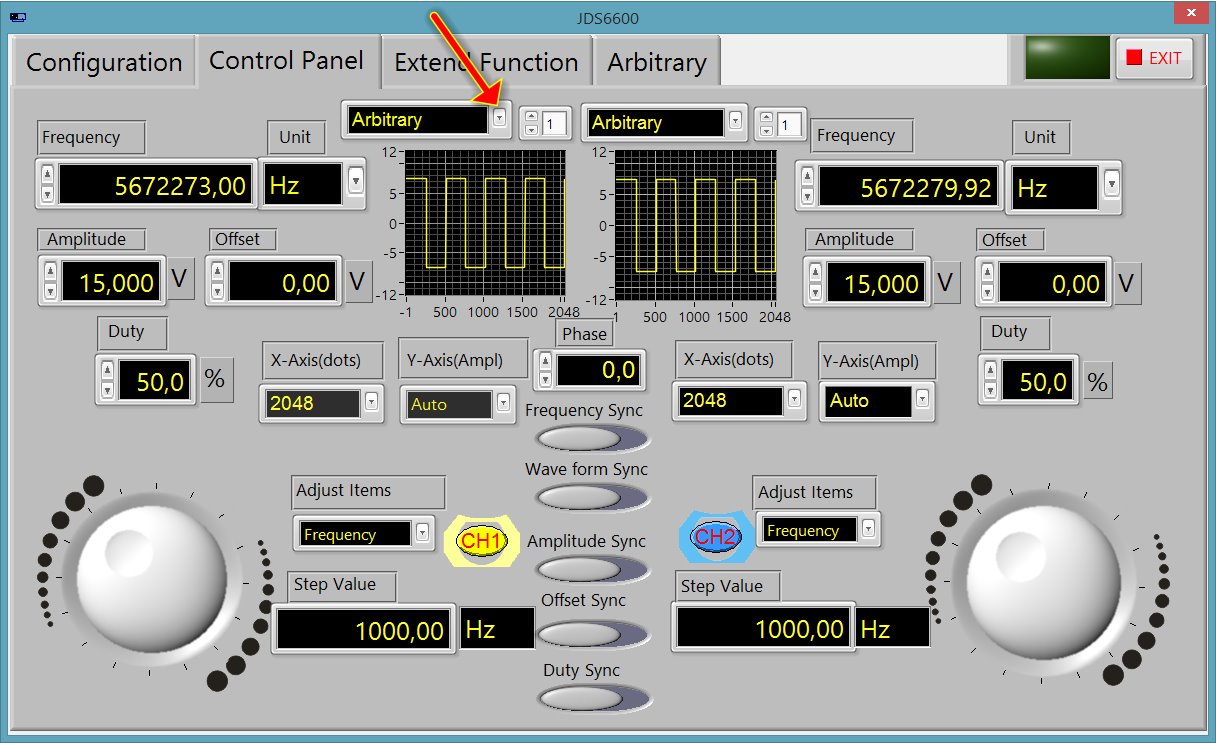The height and width of the screenshot is (743, 1216).
Task: Click CH2 Offset stepper arrows
Action: pyautogui.click(x=987, y=284)
